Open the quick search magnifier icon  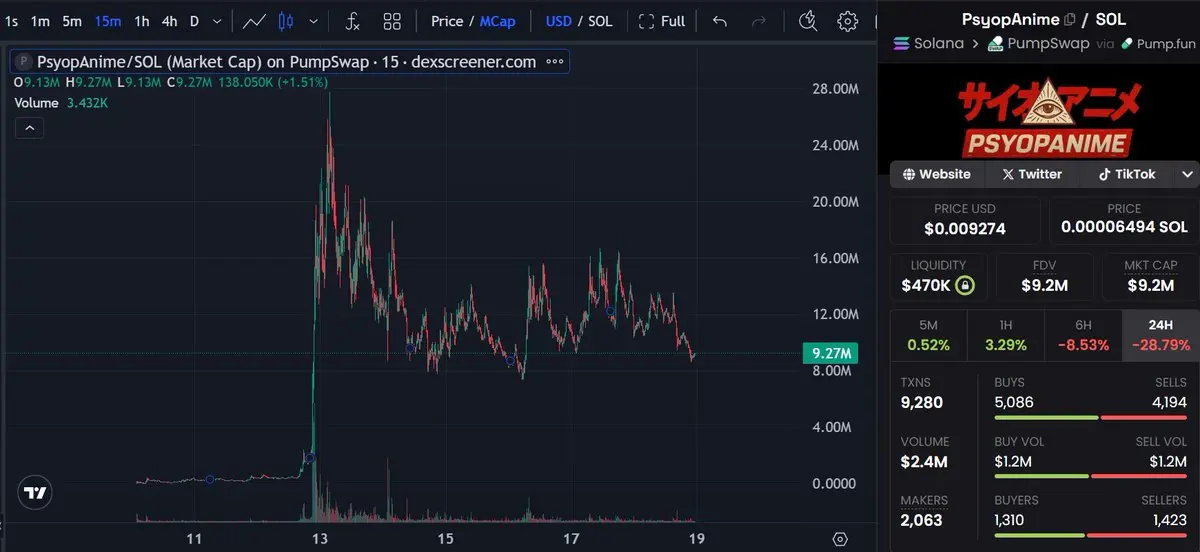tap(809, 21)
